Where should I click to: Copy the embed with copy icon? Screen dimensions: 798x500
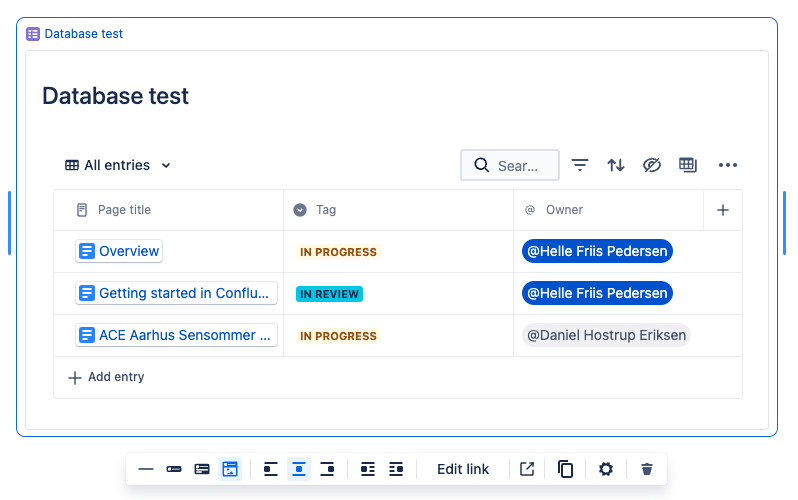[x=565, y=469]
